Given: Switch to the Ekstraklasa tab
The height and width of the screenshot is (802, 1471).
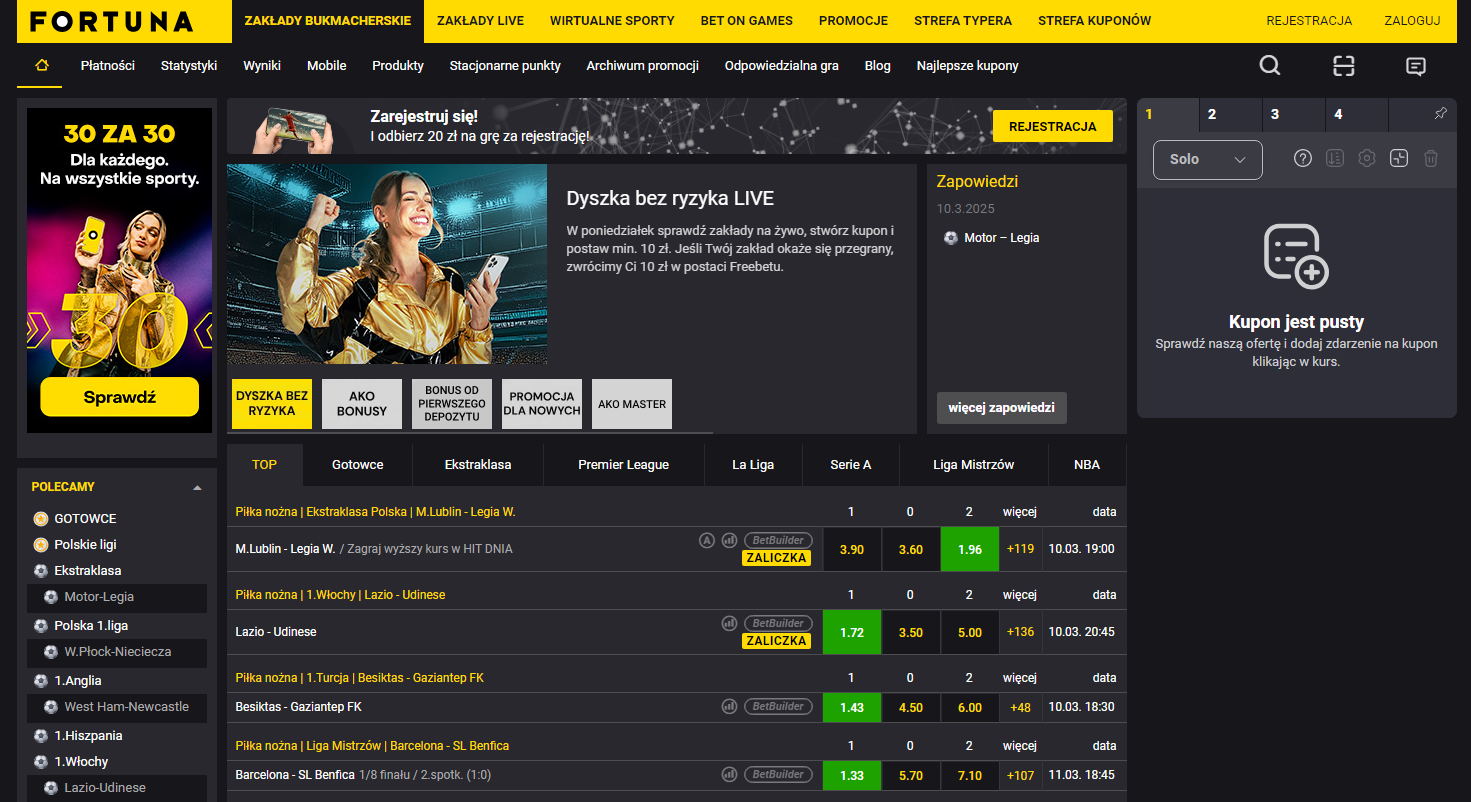Looking at the screenshot, I should [x=478, y=464].
